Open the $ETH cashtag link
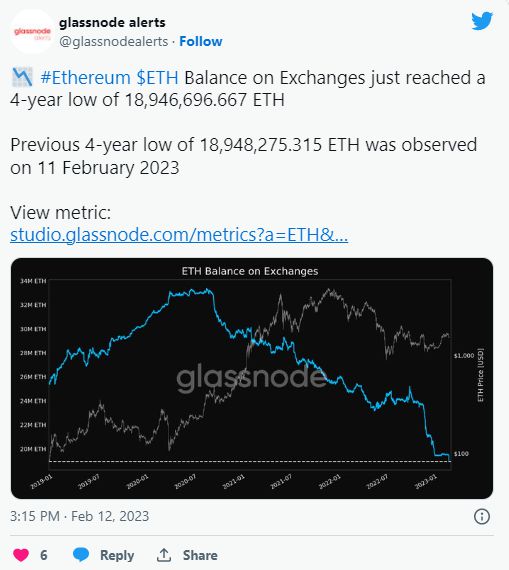The image size is (509, 570). [157, 78]
